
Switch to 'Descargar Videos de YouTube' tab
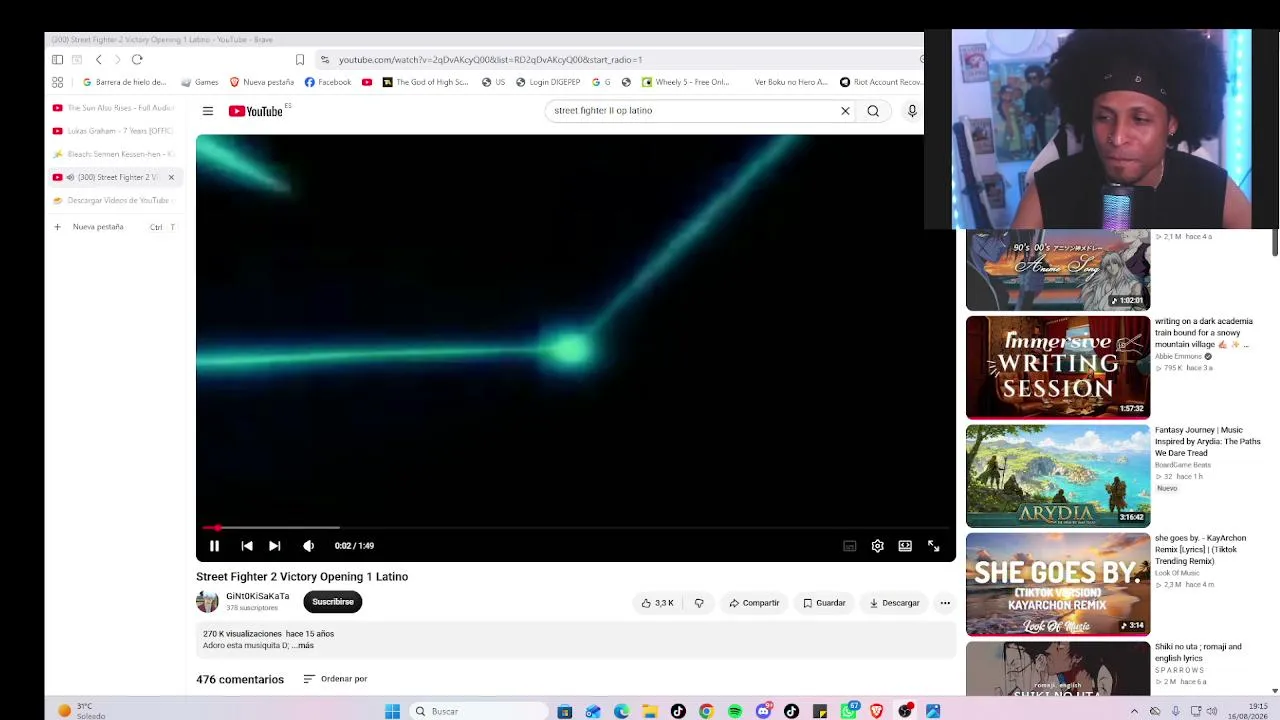(114, 200)
